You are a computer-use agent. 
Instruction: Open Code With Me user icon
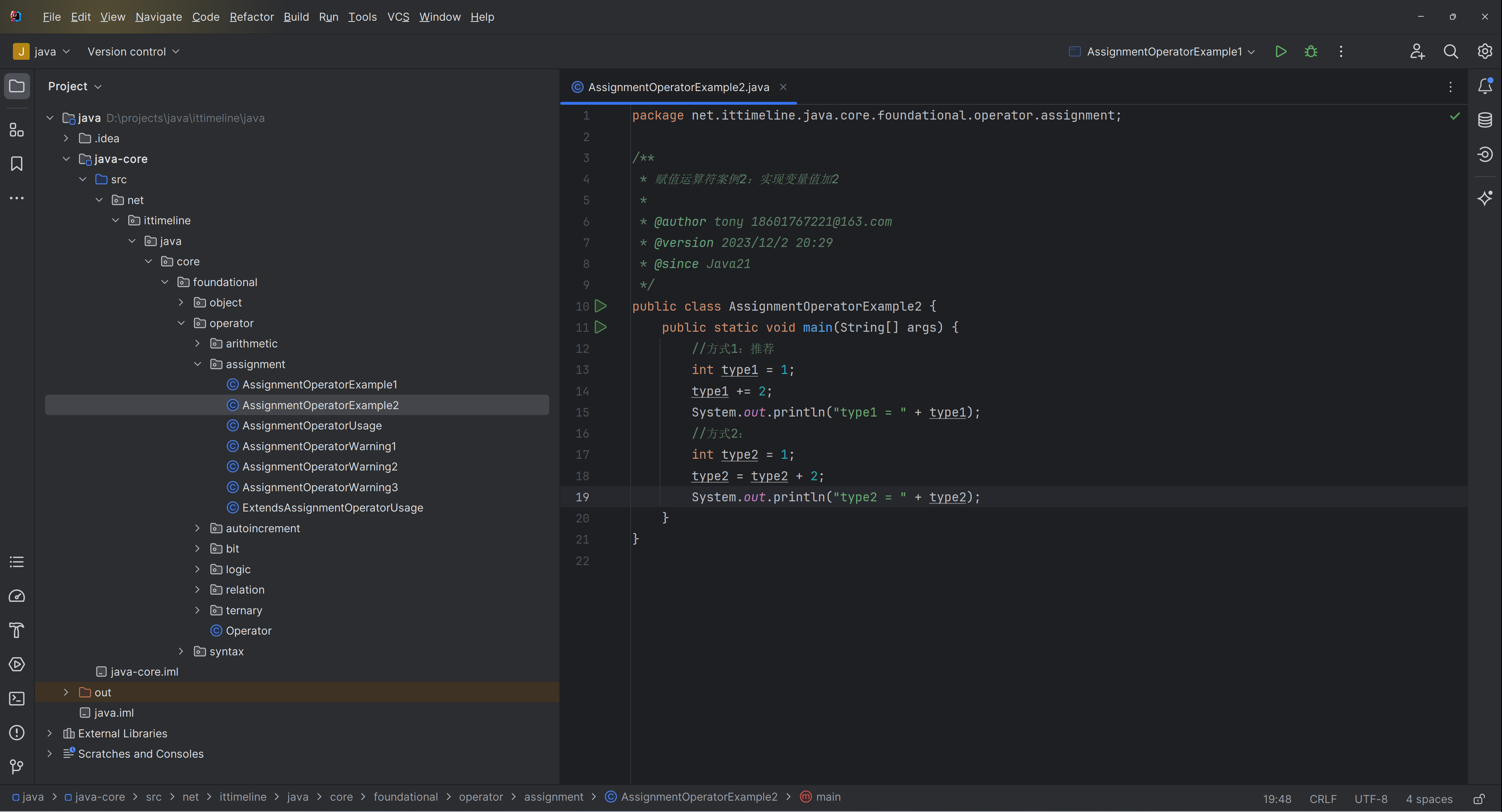click(1418, 51)
